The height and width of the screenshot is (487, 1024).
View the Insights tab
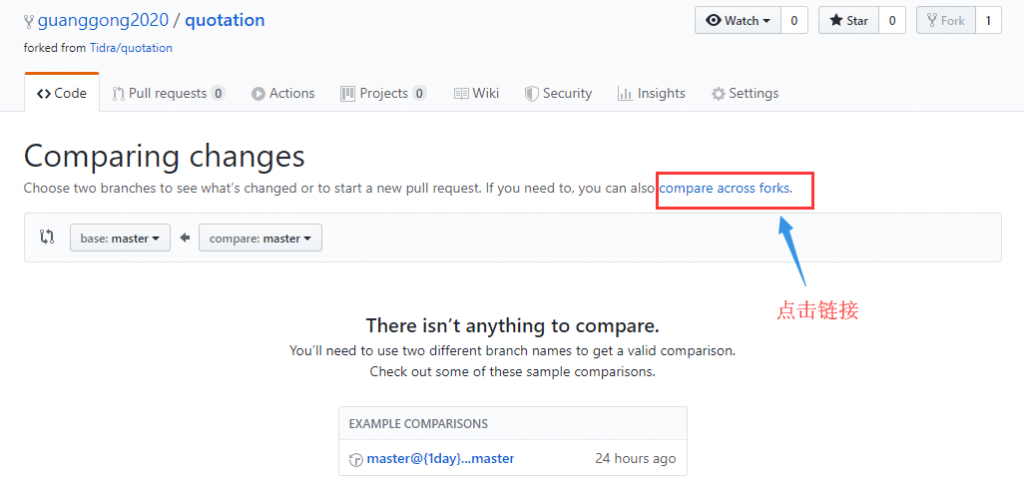pos(651,93)
